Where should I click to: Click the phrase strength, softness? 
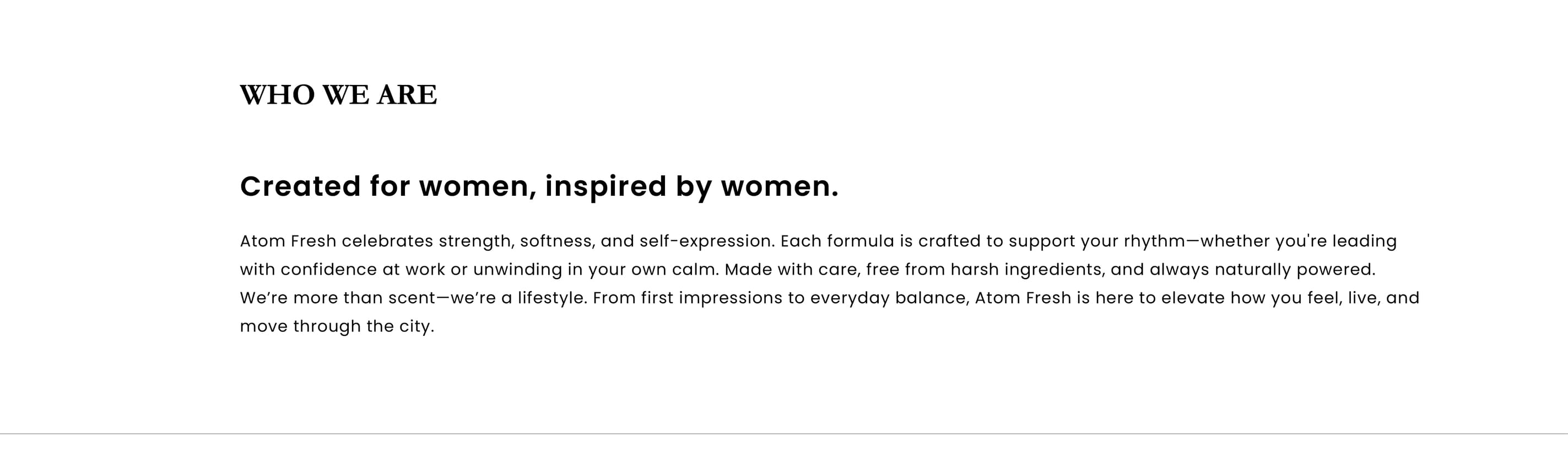coord(517,242)
